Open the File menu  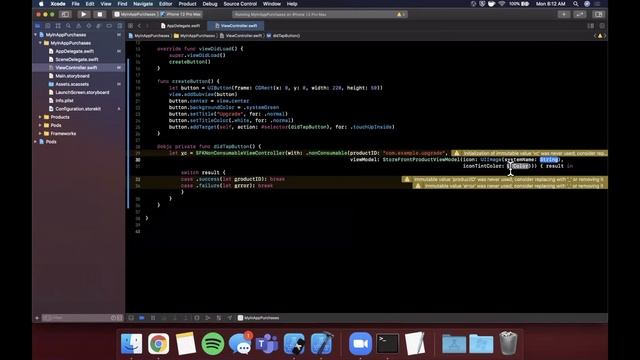76,4
